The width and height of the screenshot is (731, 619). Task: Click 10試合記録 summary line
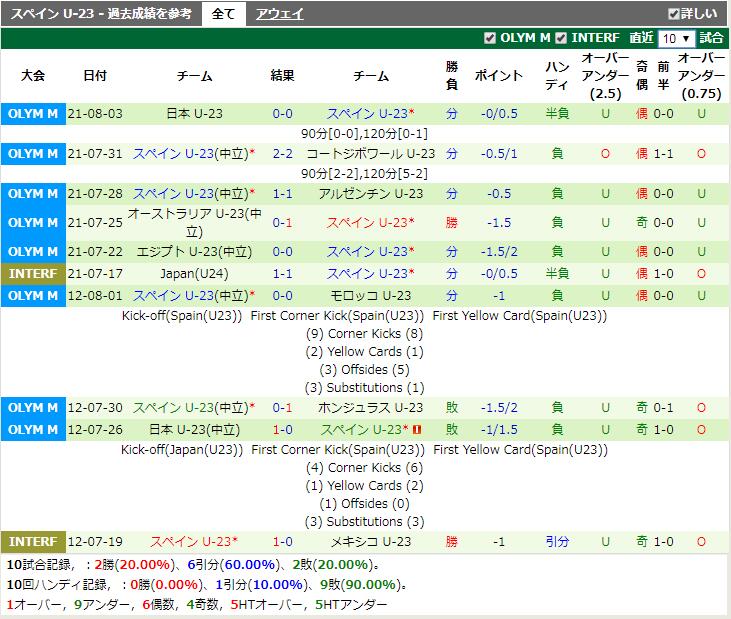coord(194,565)
